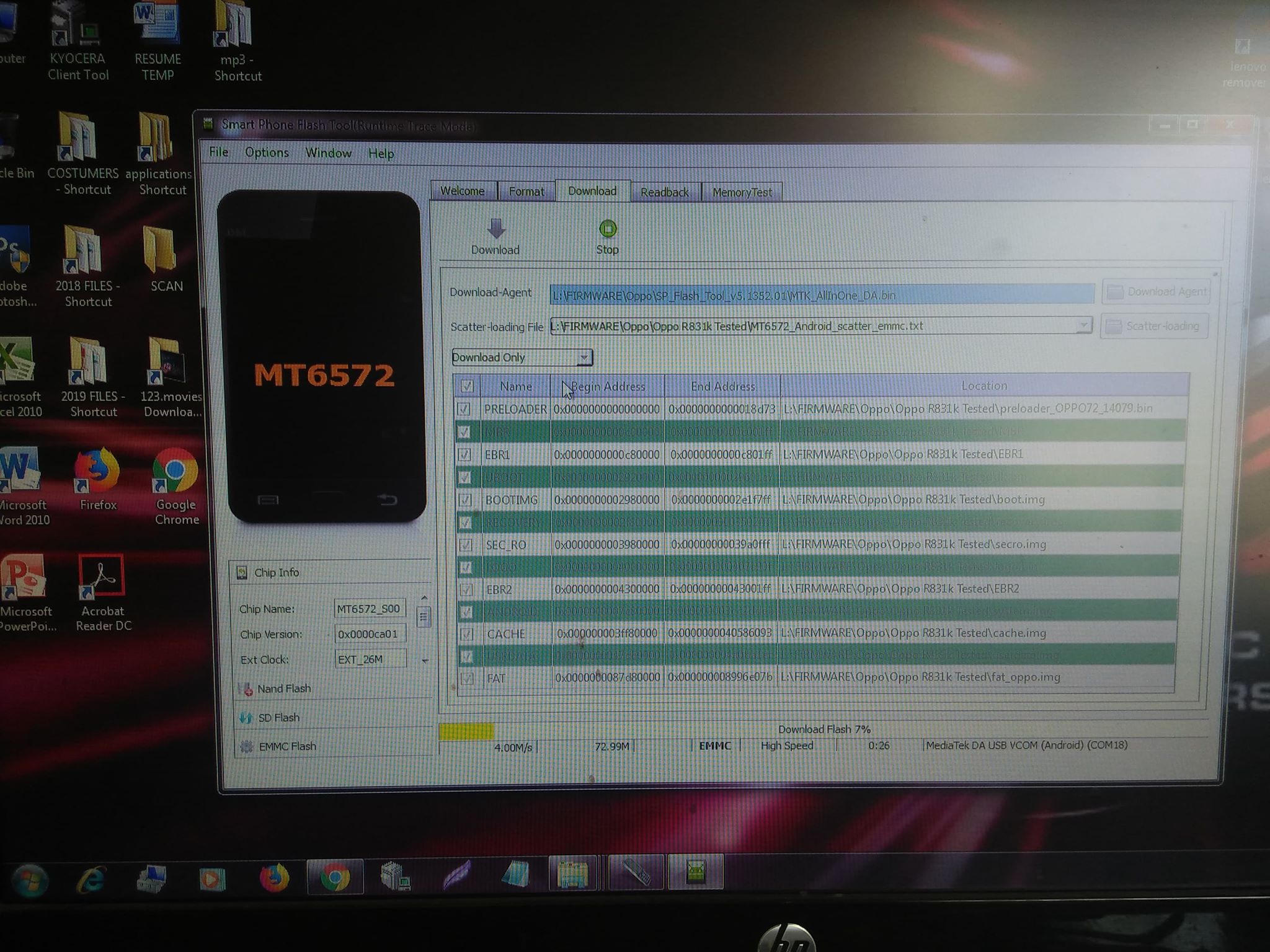Open the Options menu
The width and height of the screenshot is (1270, 952).
(267, 152)
